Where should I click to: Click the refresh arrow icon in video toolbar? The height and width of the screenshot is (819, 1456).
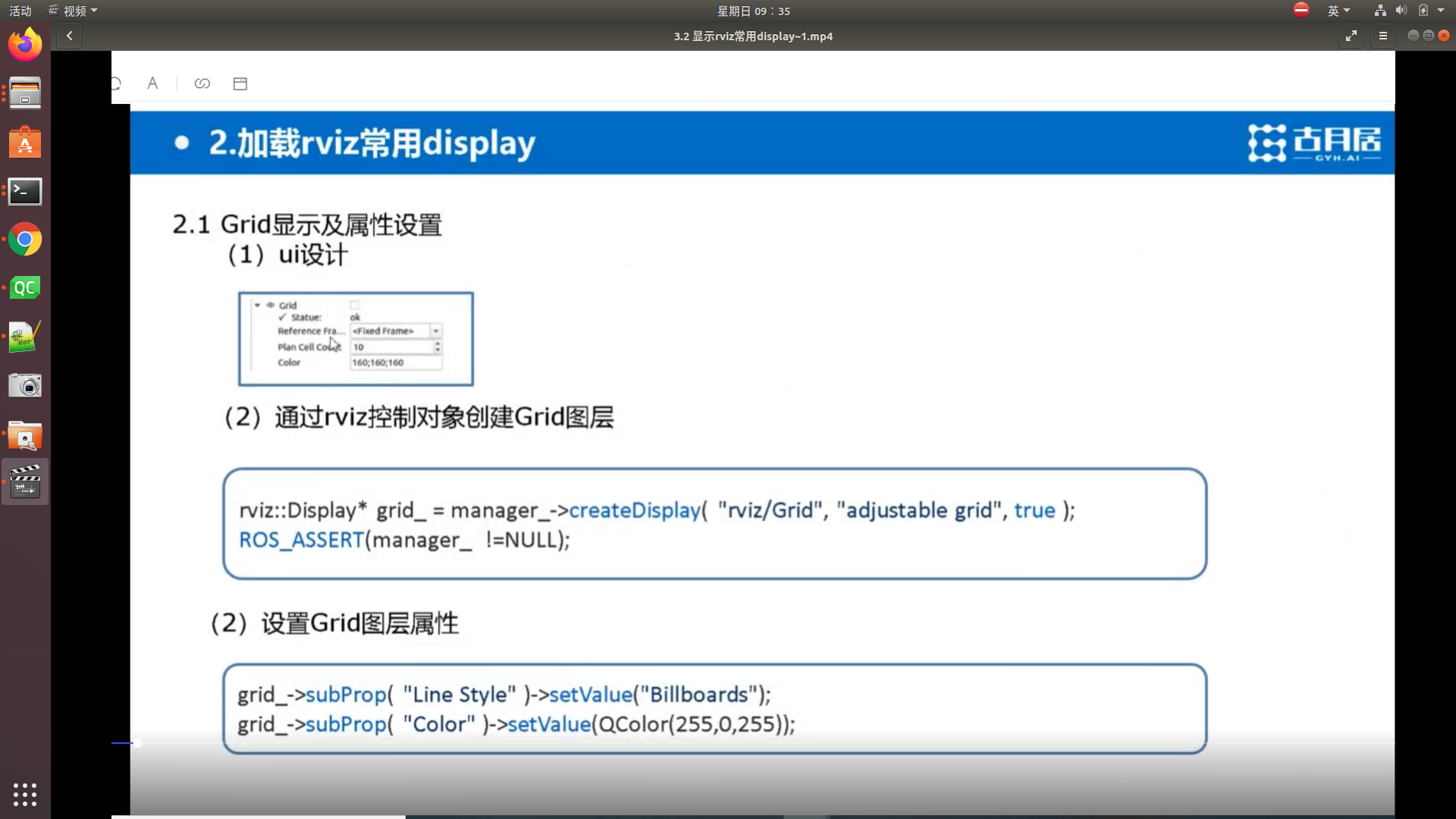point(116,83)
